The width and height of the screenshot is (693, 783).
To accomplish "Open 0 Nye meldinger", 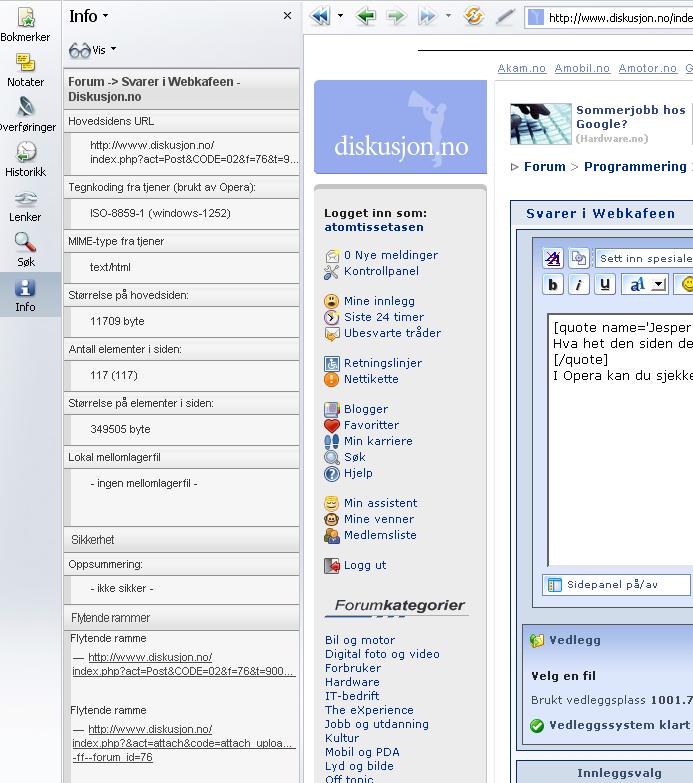I will [x=391, y=255].
